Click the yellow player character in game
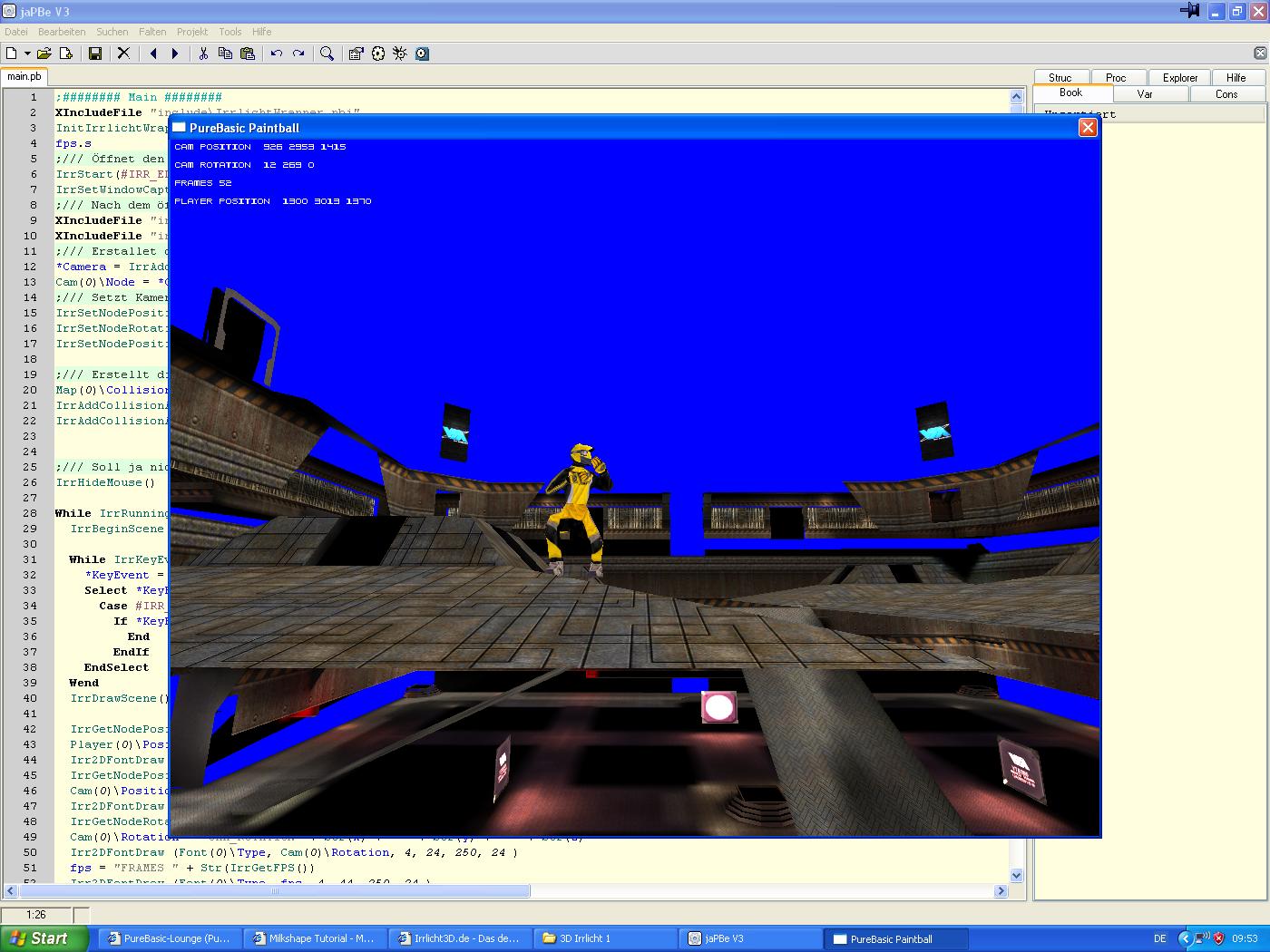The width and height of the screenshot is (1270, 952). tap(577, 510)
